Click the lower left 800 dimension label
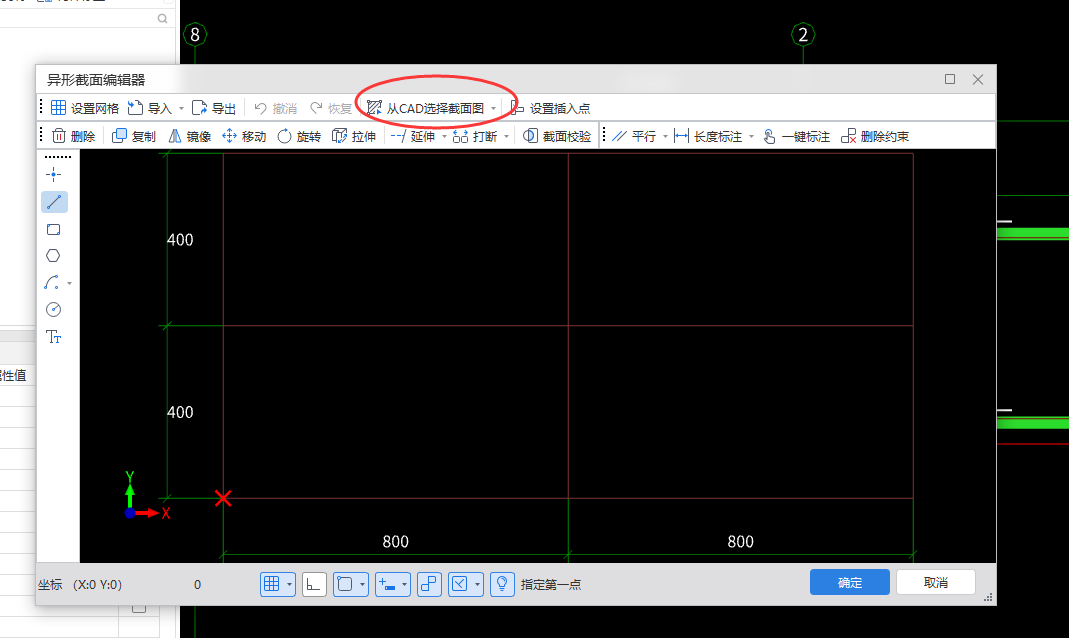 tap(395, 542)
